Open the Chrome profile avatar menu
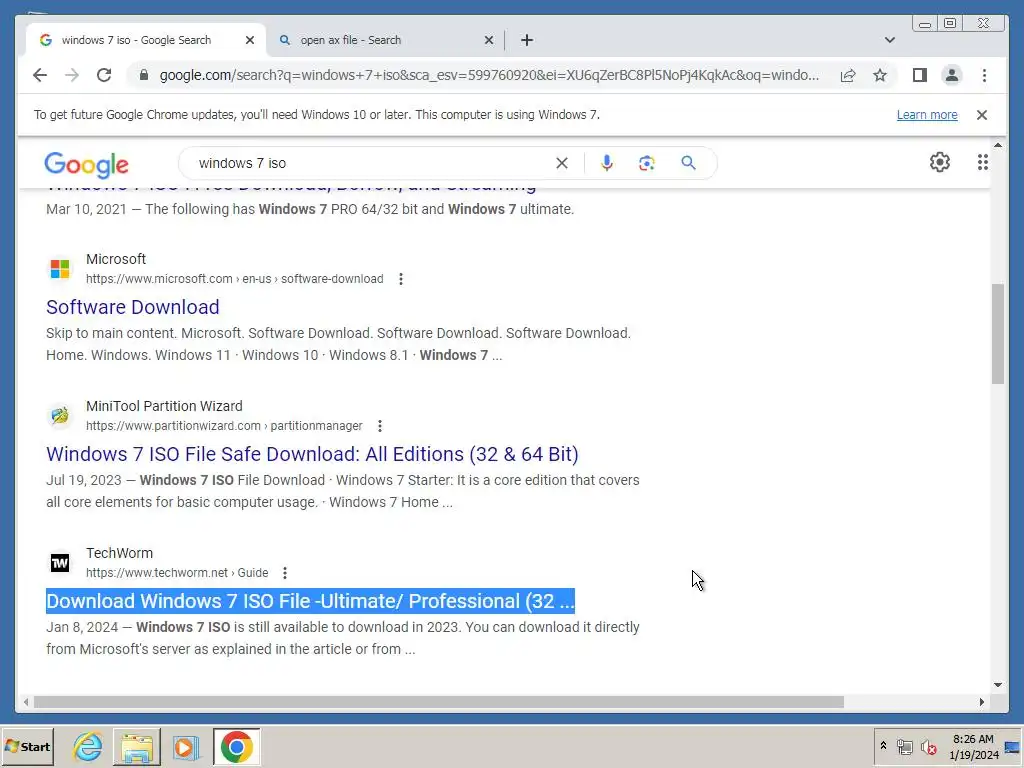 click(x=952, y=75)
